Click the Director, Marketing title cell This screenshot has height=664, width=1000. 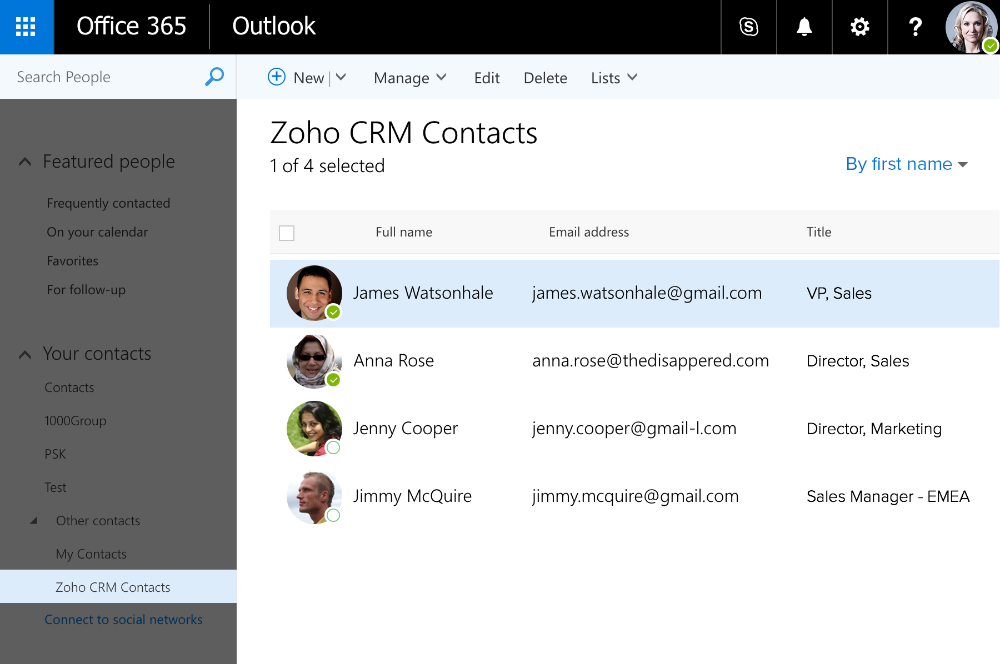pyautogui.click(x=874, y=429)
